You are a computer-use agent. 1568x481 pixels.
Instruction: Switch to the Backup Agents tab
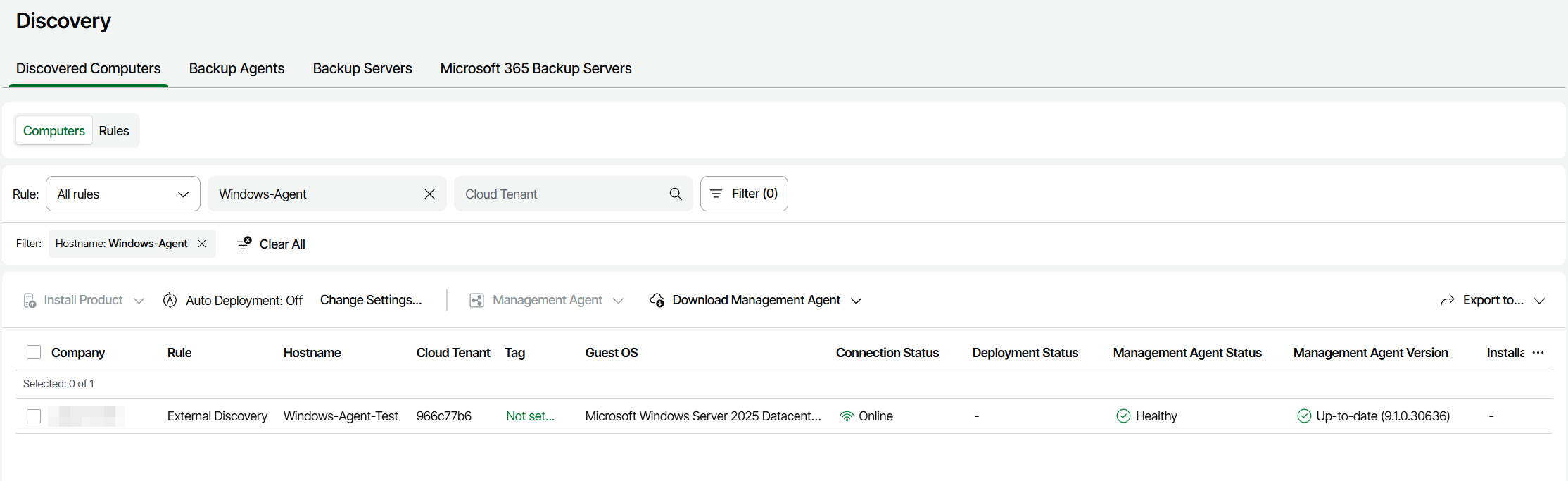click(x=236, y=68)
